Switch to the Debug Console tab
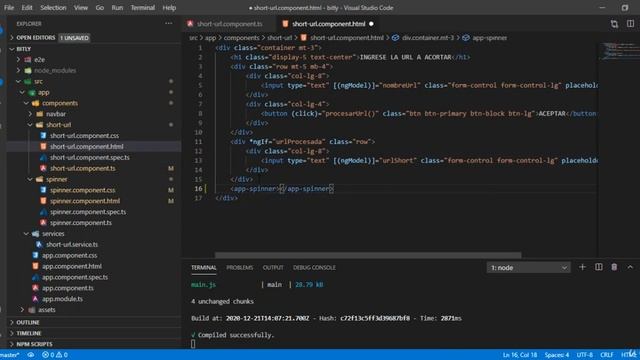Screen dimensions: 640x360 point(314,268)
